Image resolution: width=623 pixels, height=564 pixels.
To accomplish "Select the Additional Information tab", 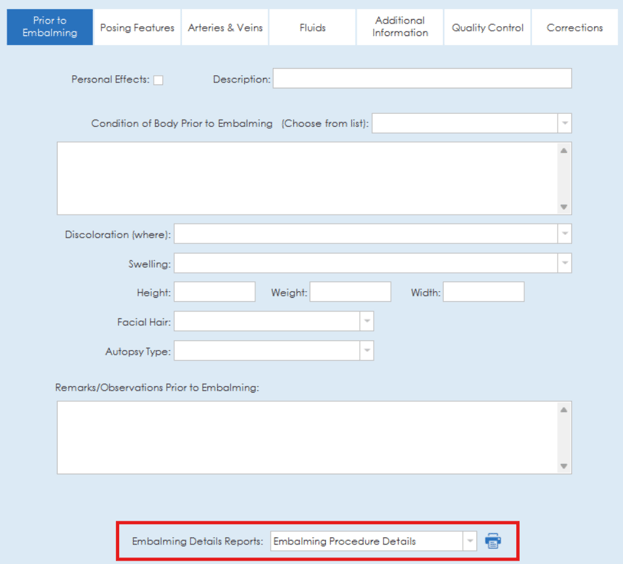I will pos(400,27).
